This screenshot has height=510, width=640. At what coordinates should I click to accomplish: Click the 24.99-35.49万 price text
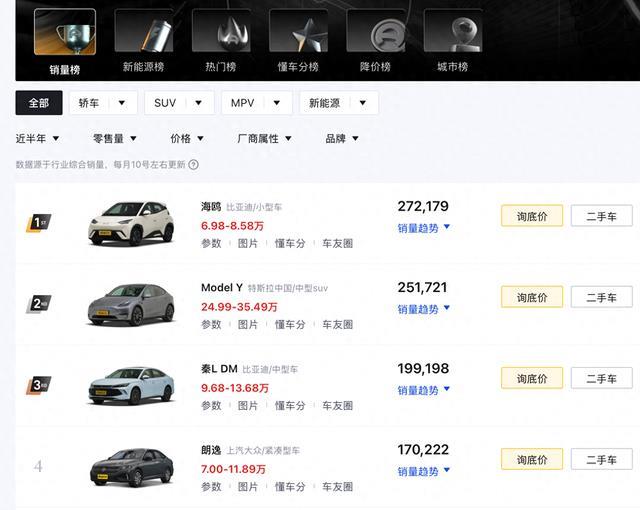point(239,307)
